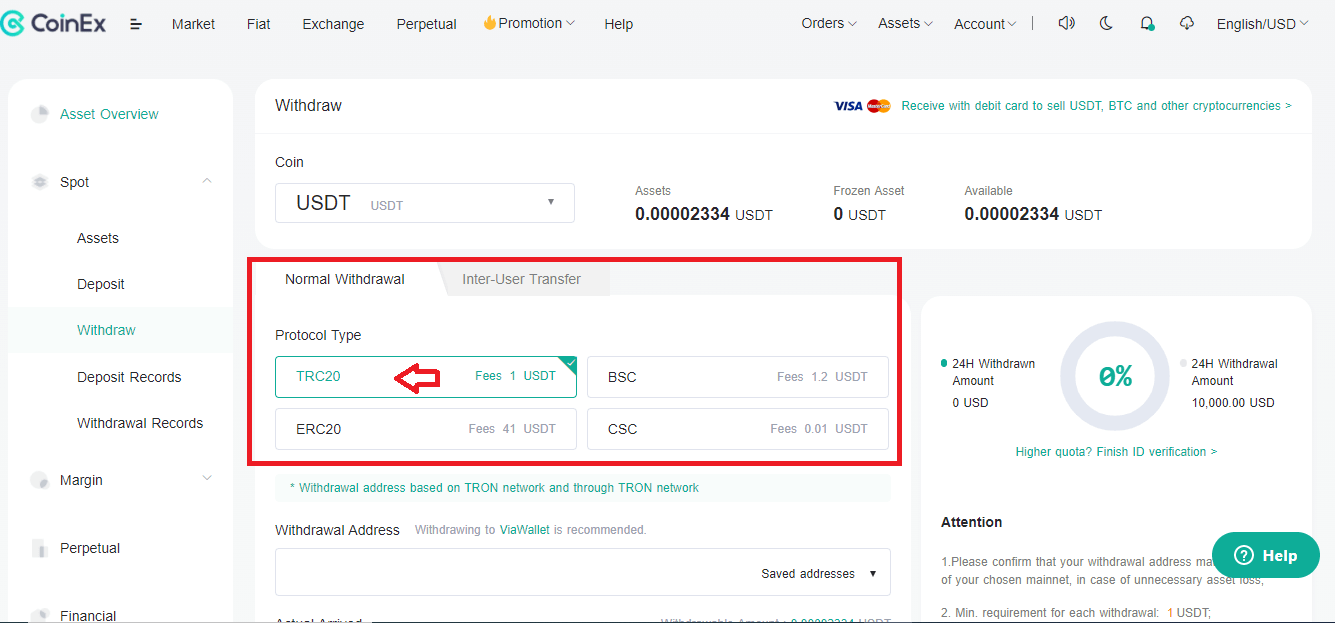Follow the ViaWallet link

(525, 530)
